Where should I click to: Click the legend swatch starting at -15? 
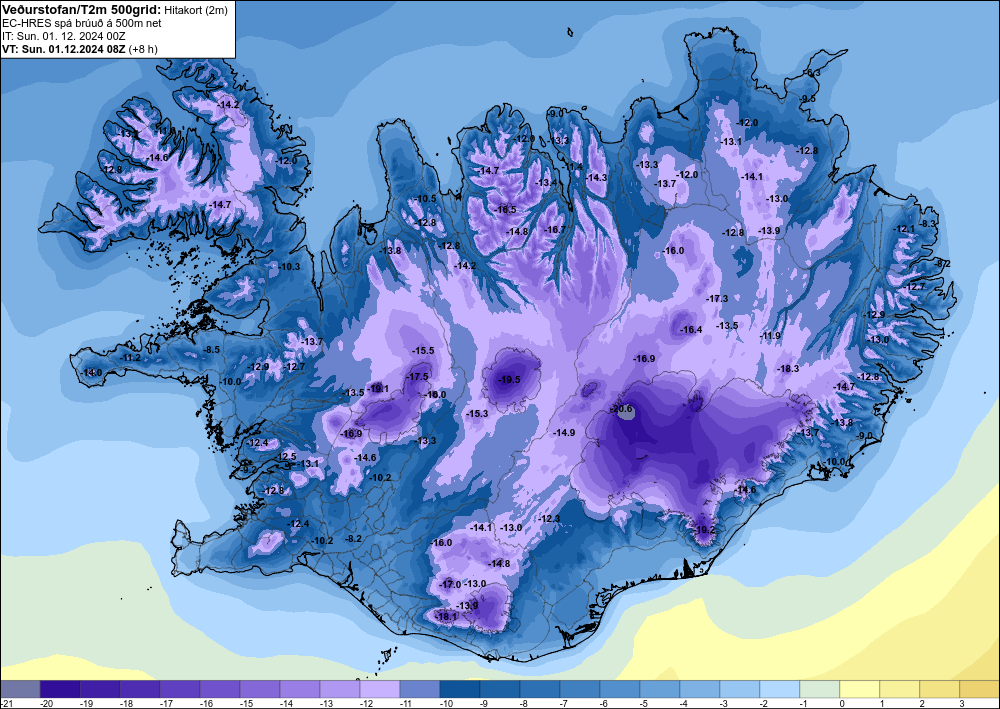coord(260,689)
